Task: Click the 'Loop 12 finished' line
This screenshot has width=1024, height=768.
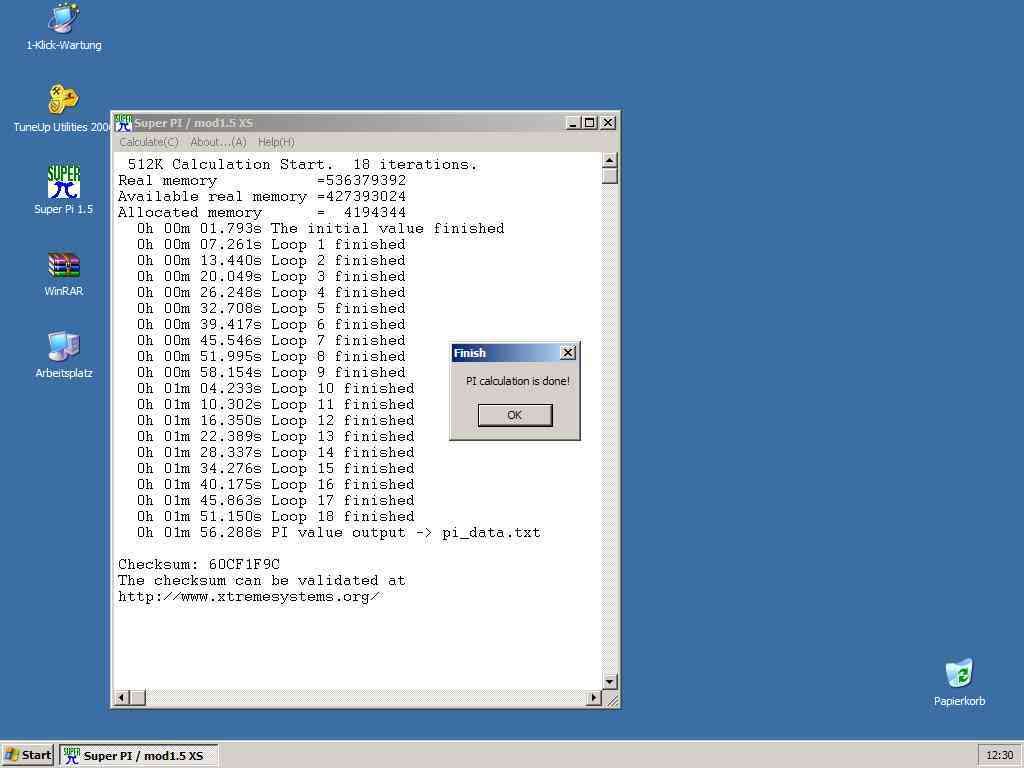Action: (276, 421)
